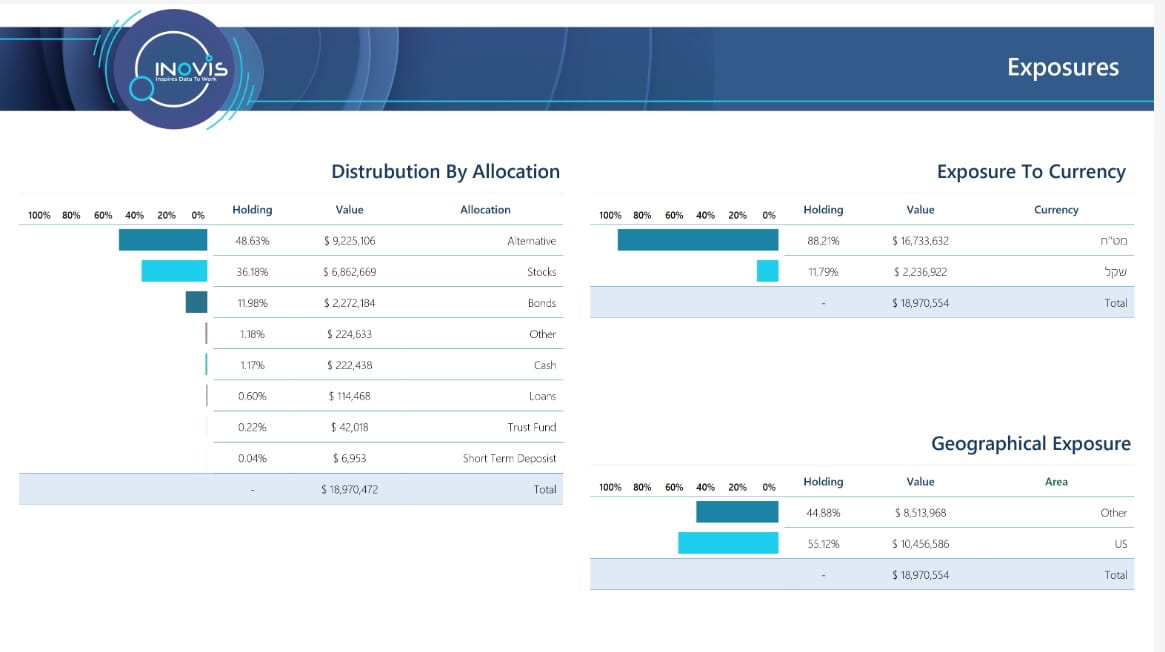Click the US bar in Geographical Exposure

pos(728,543)
